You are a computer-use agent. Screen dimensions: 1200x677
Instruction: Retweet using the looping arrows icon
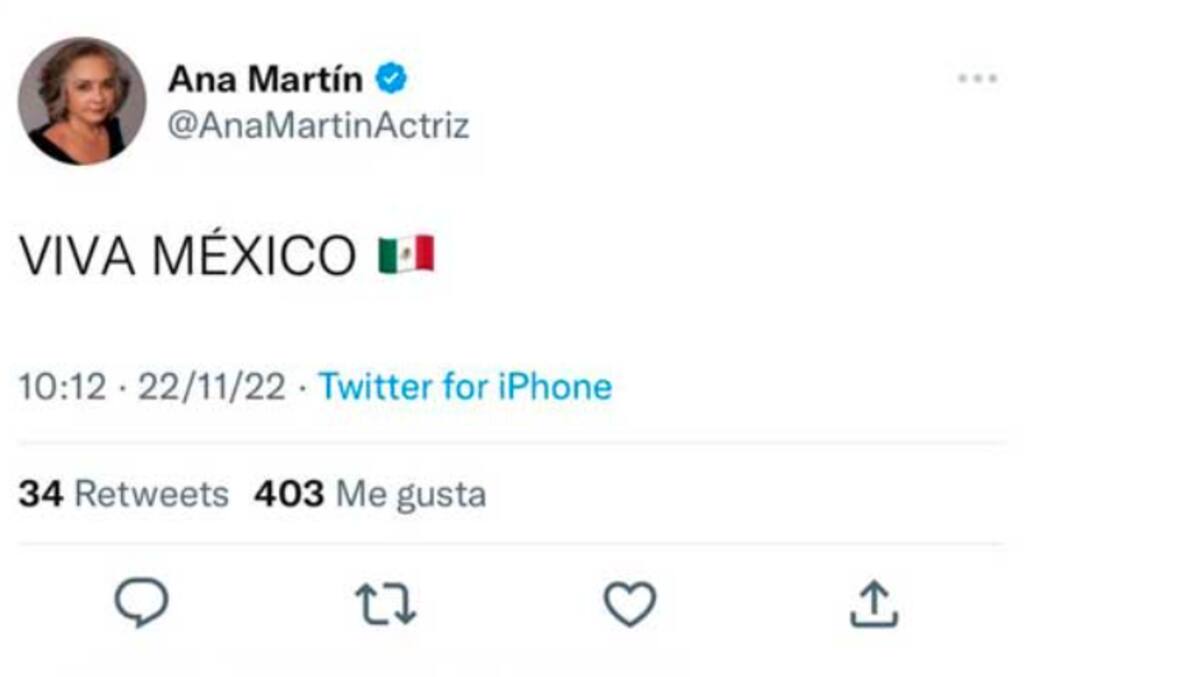click(x=387, y=605)
